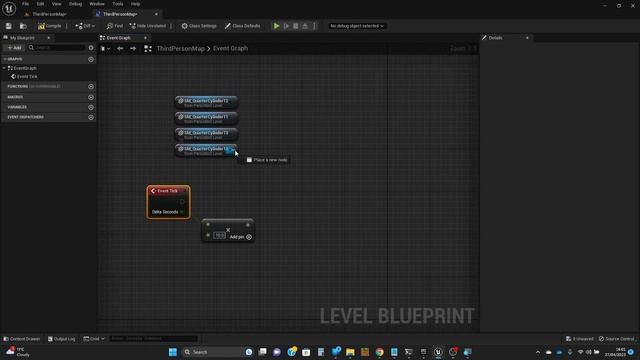
Task: Open the Debug menu
Action: (75, 4)
